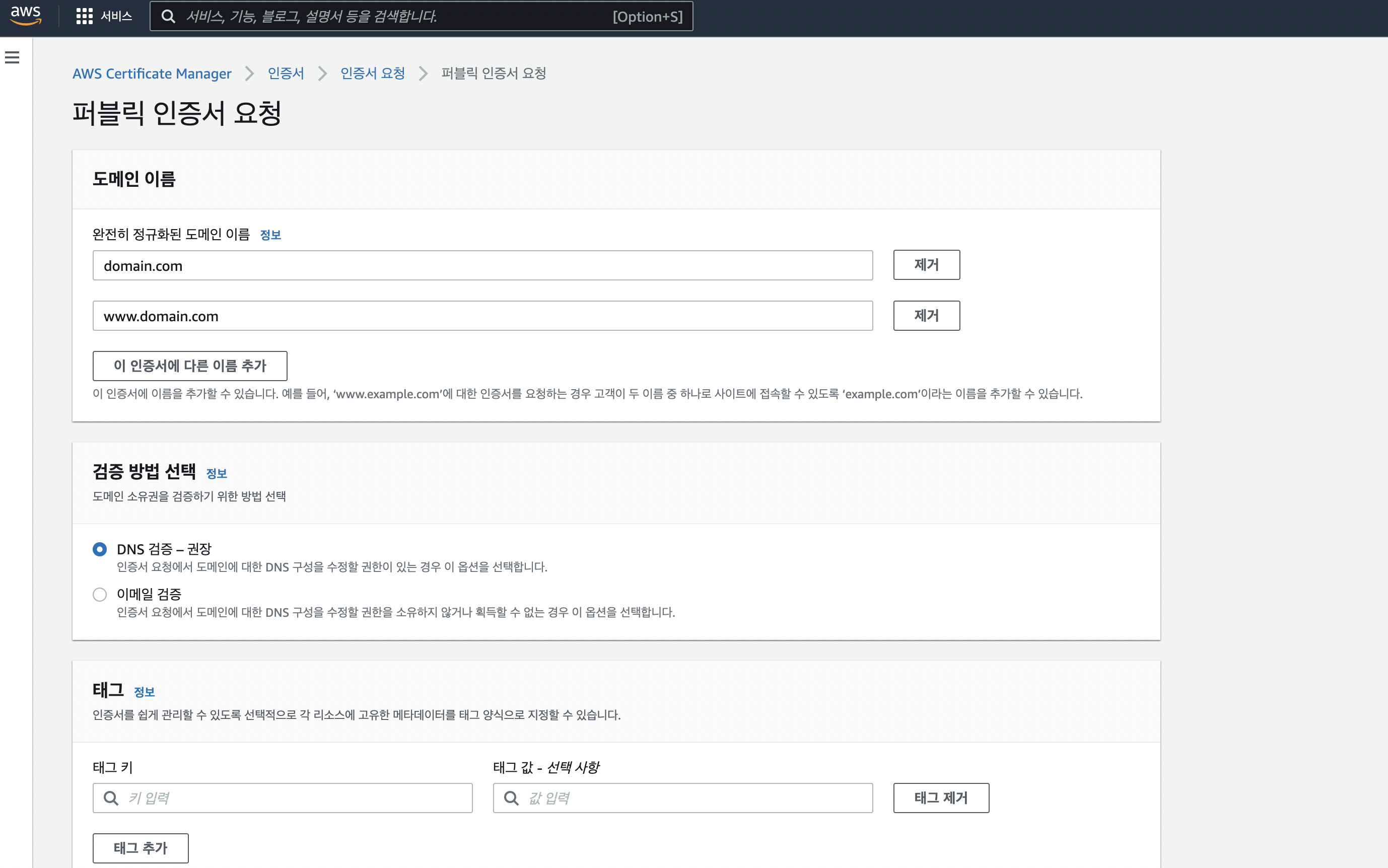Remove the domain.com entry with 제거
Viewport: 1388px width, 868px height.
[926, 265]
